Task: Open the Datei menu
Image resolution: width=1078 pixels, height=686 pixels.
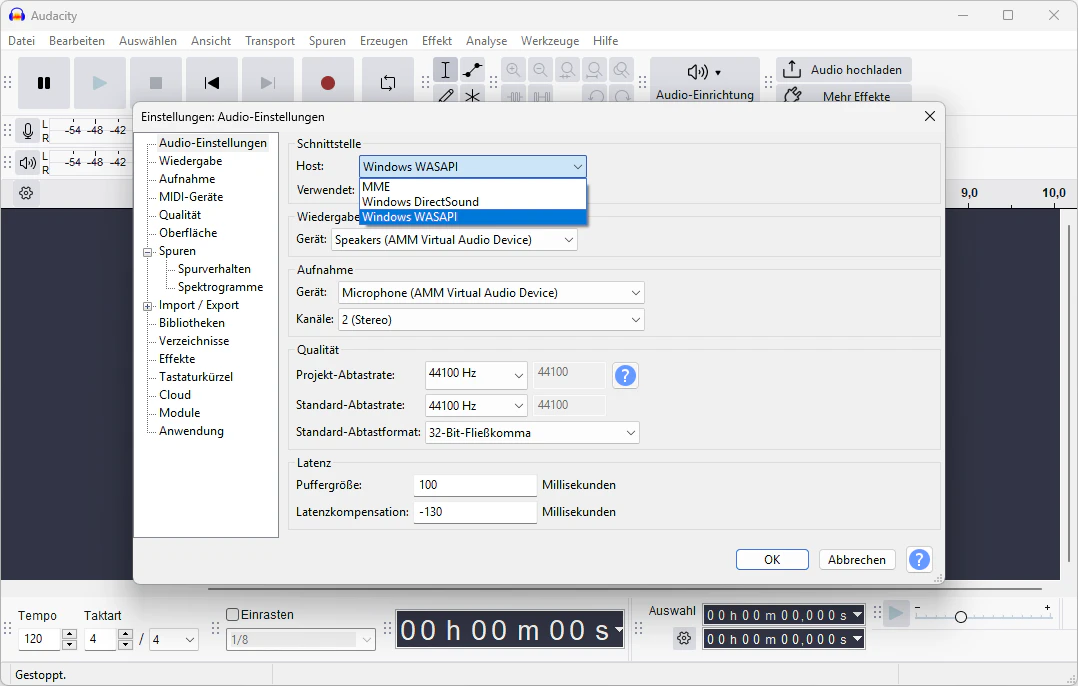Action: pos(21,41)
